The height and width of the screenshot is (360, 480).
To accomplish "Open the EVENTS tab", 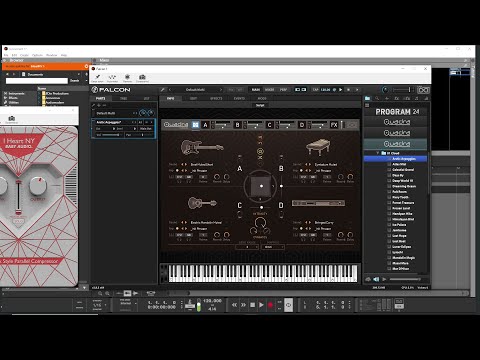I will (239, 99).
